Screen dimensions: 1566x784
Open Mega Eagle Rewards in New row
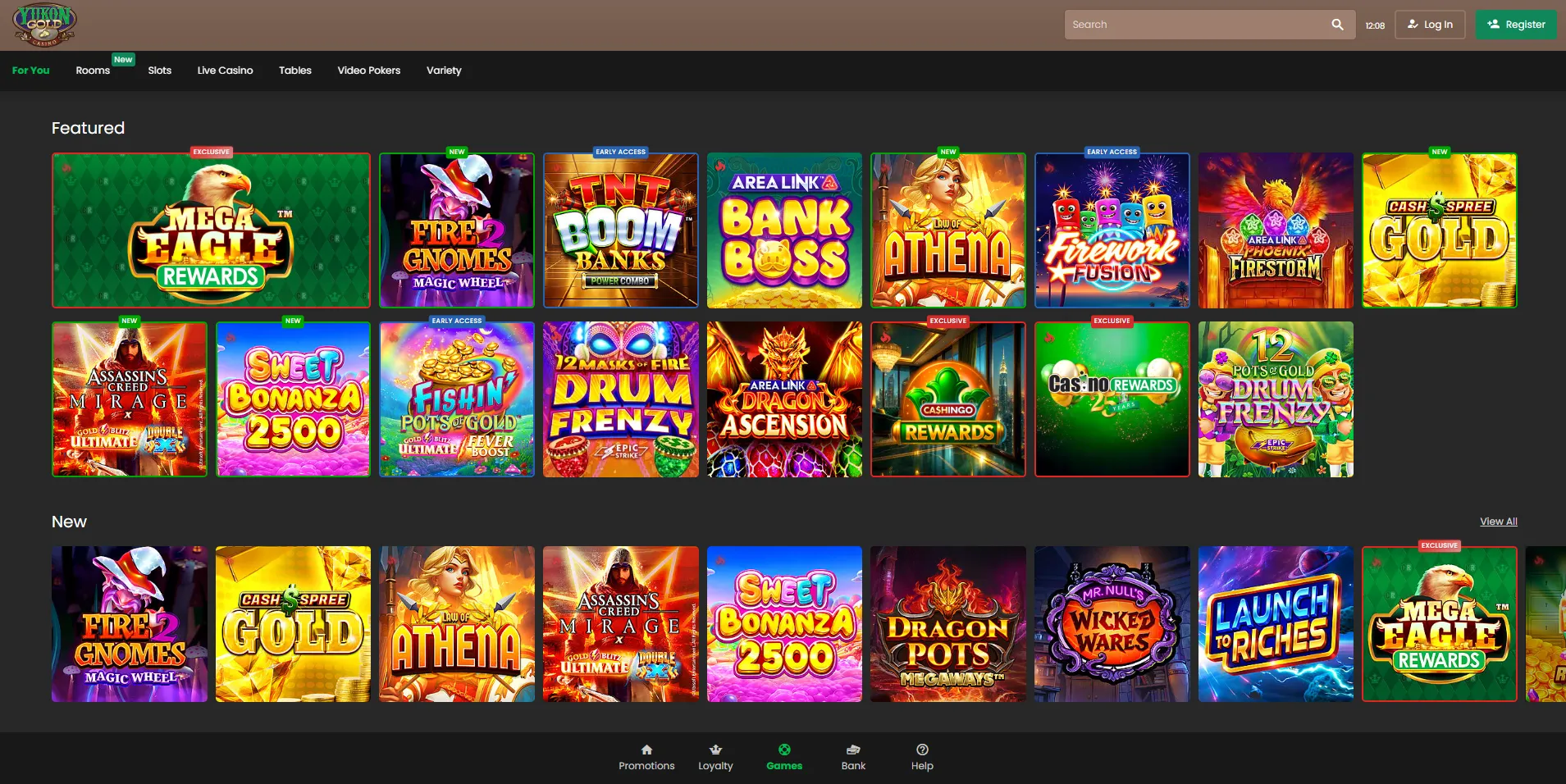[1440, 624]
